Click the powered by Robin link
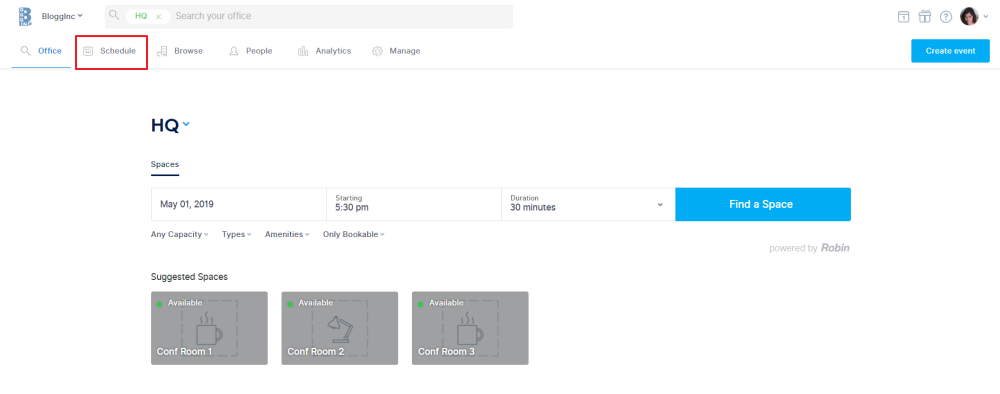The width and height of the screenshot is (1000, 394). click(x=809, y=248)
